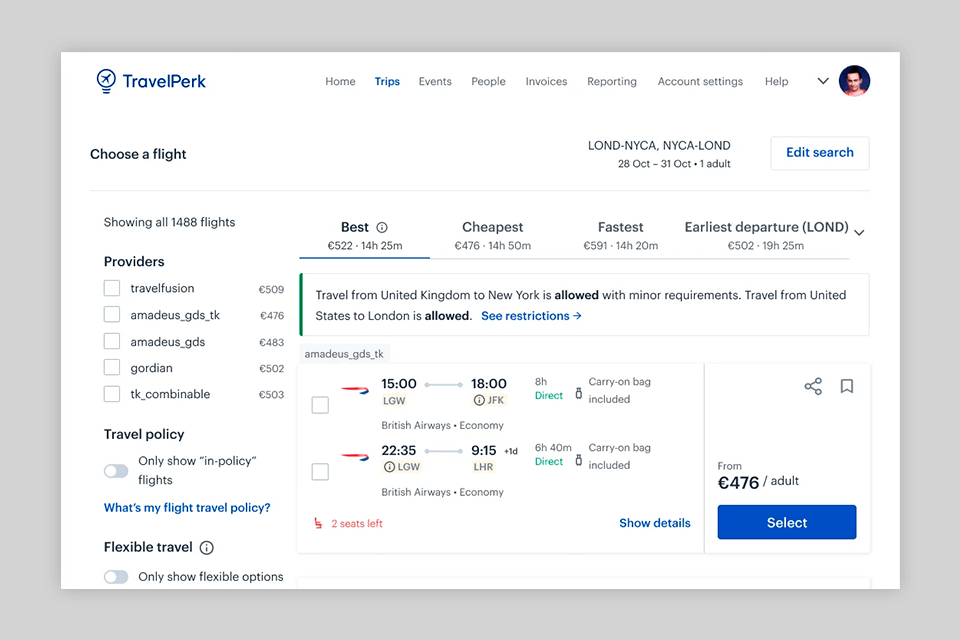Click the Flexible travel info icon
Screen dimensions: 960x640
(207, 548)
